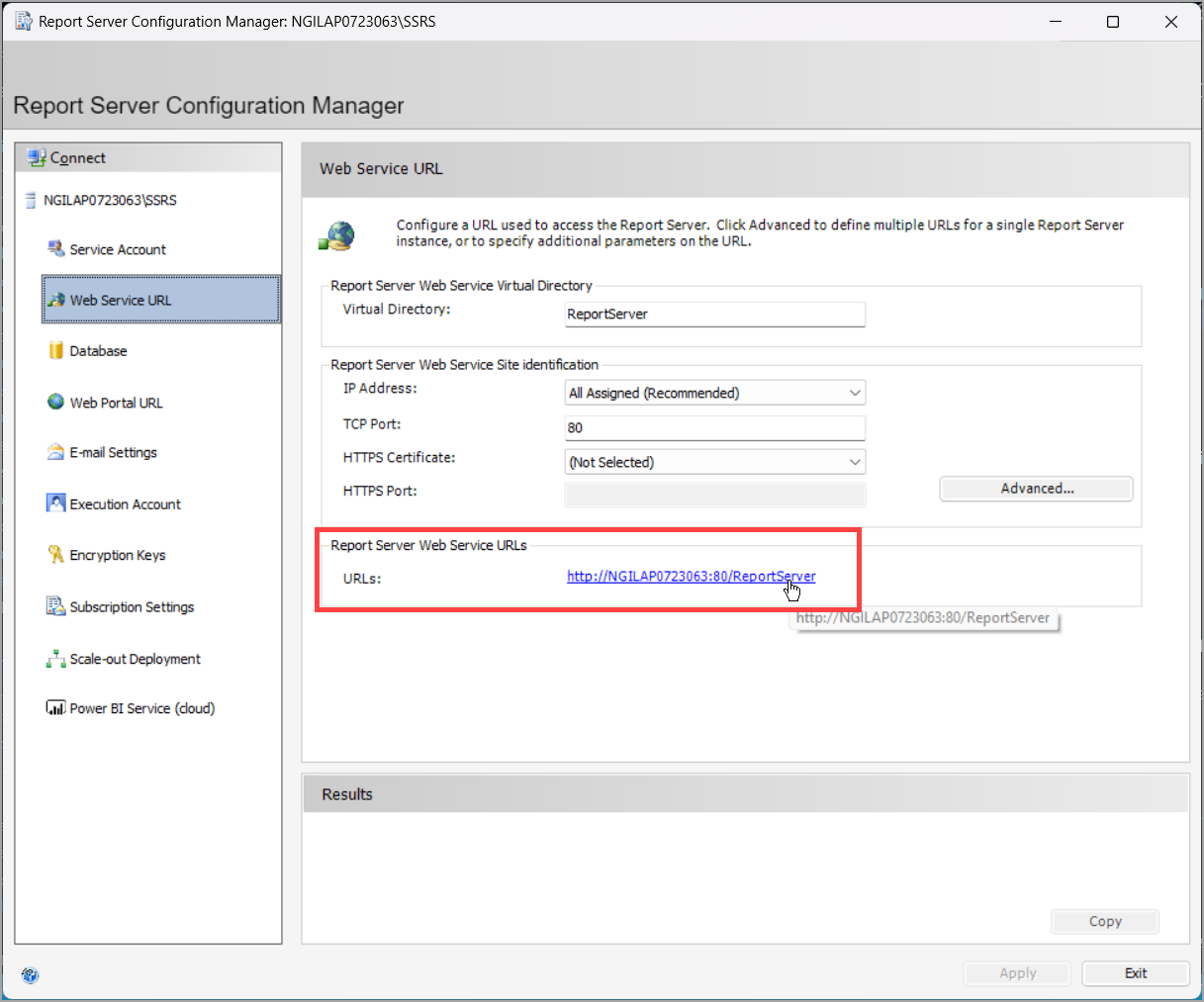The width and height of the screenshot is (1204, 1002).
Task: Click the Web Service URL globe icon
Action: [56, 300]
